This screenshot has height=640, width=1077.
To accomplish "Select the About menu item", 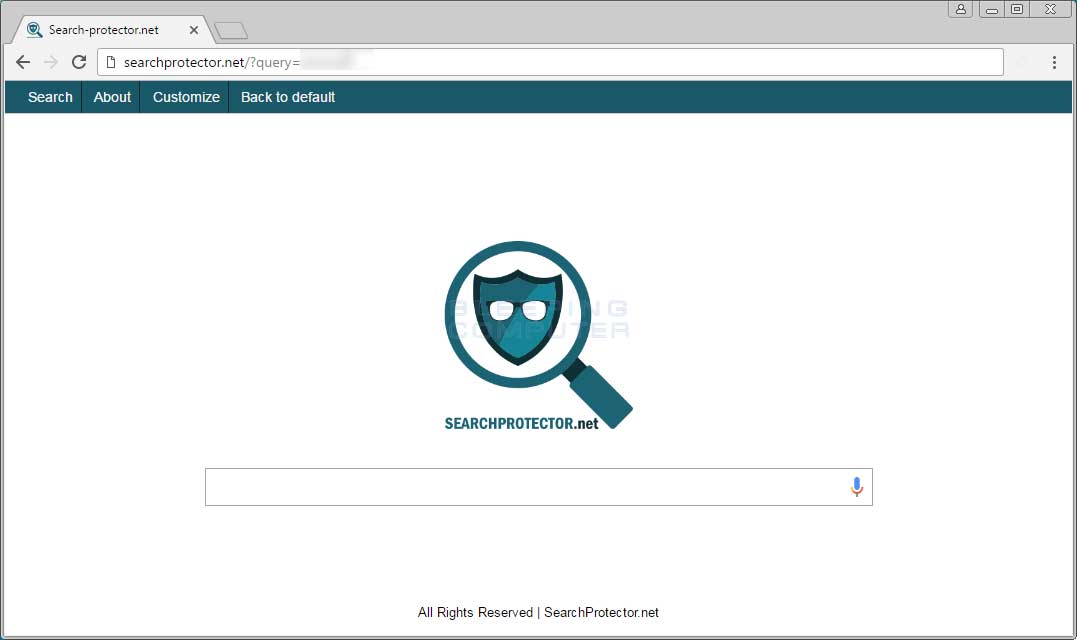I will 111,97.
